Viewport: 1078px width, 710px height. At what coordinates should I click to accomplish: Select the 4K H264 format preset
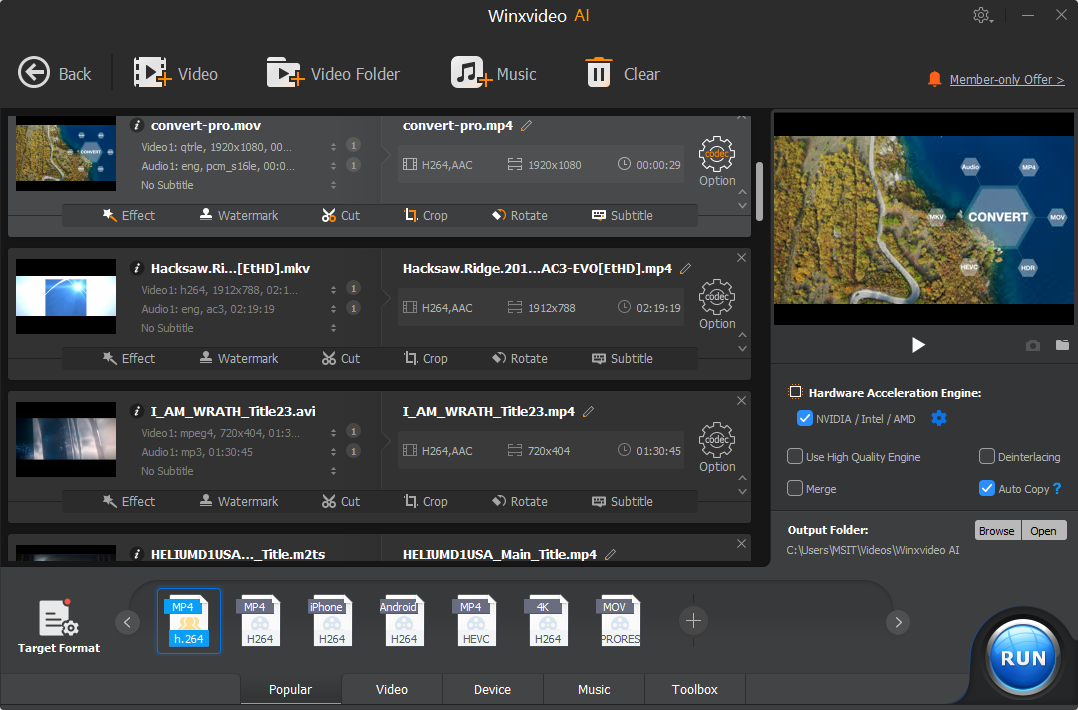[547, 621]
